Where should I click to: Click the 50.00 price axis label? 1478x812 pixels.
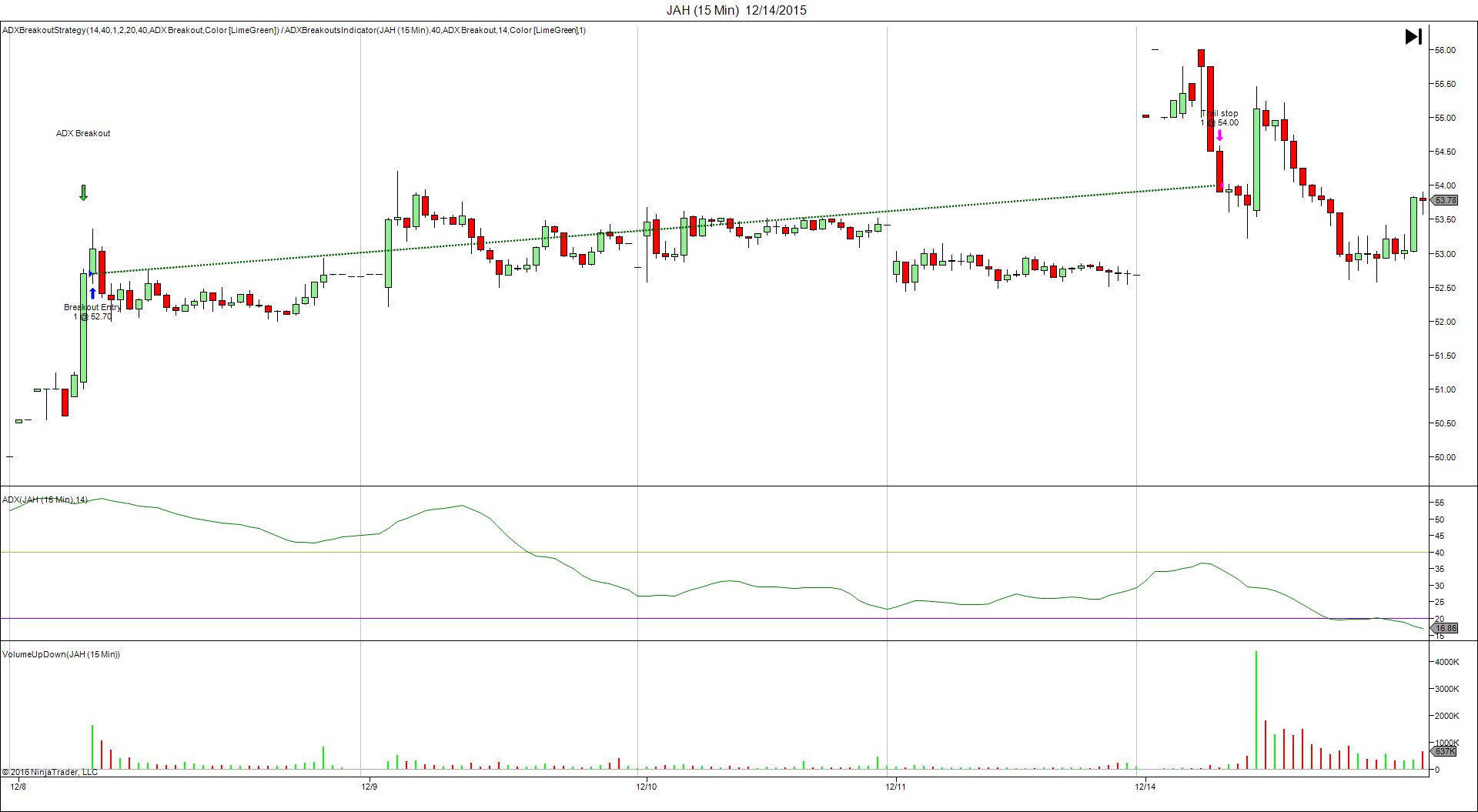point(1445,457)
